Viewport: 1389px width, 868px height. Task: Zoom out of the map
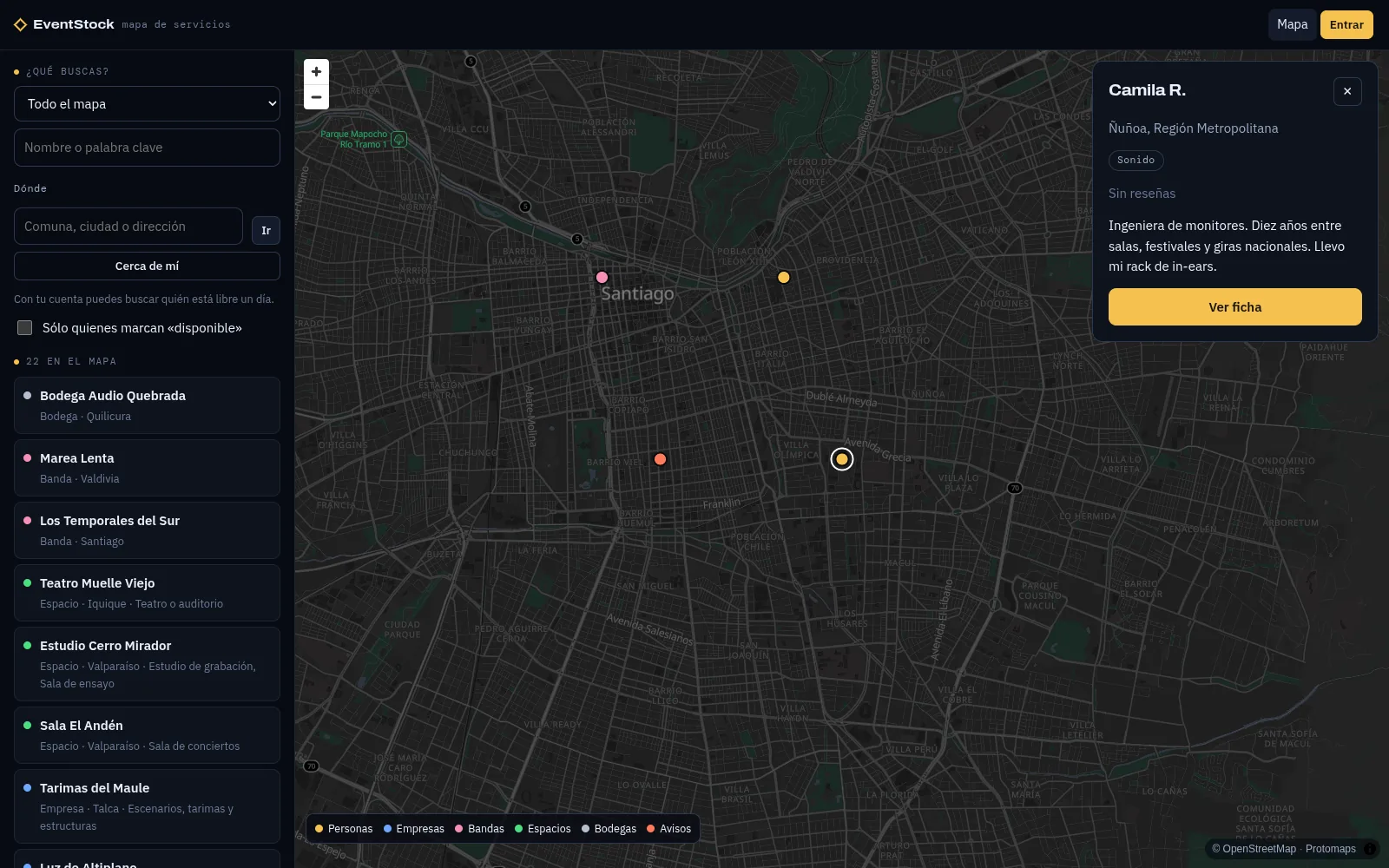[316, 97]
